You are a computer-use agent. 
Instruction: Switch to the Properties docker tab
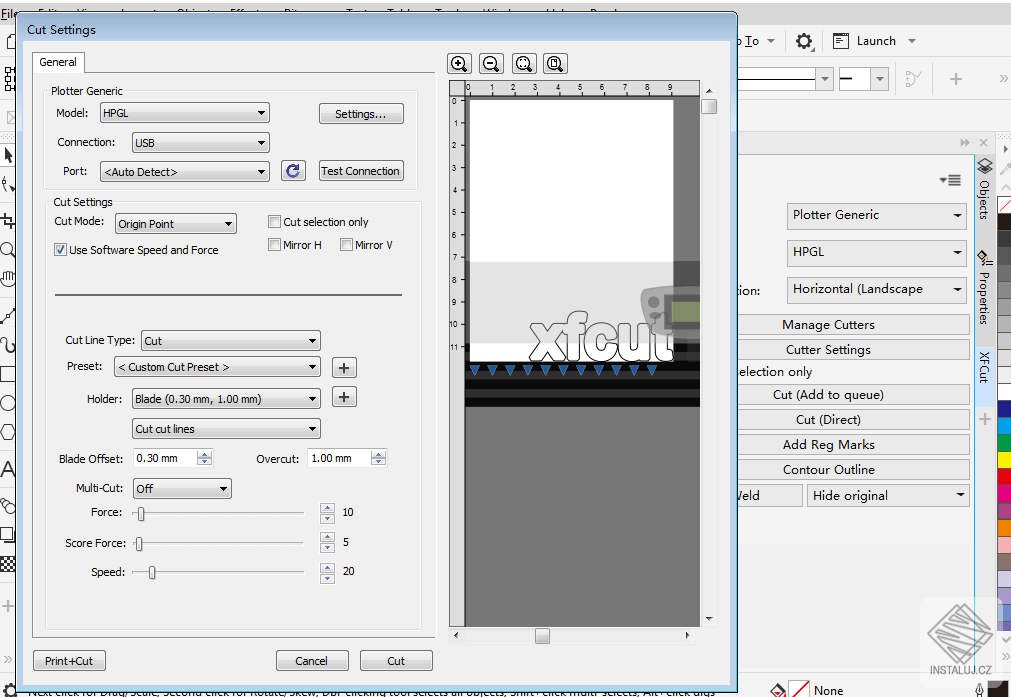(985, 288)
